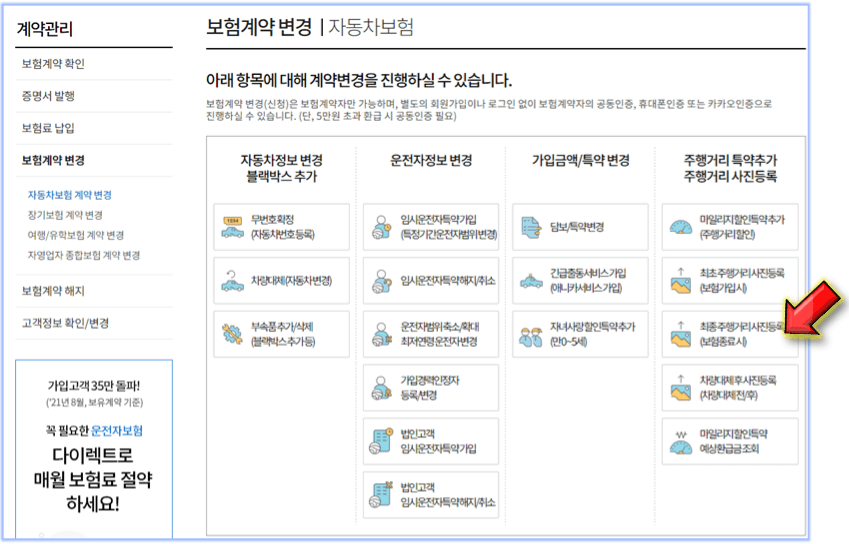Click the 마일리지할인특약 예상환급금조회 label
The image size is (849, 544).
point(733,441)
